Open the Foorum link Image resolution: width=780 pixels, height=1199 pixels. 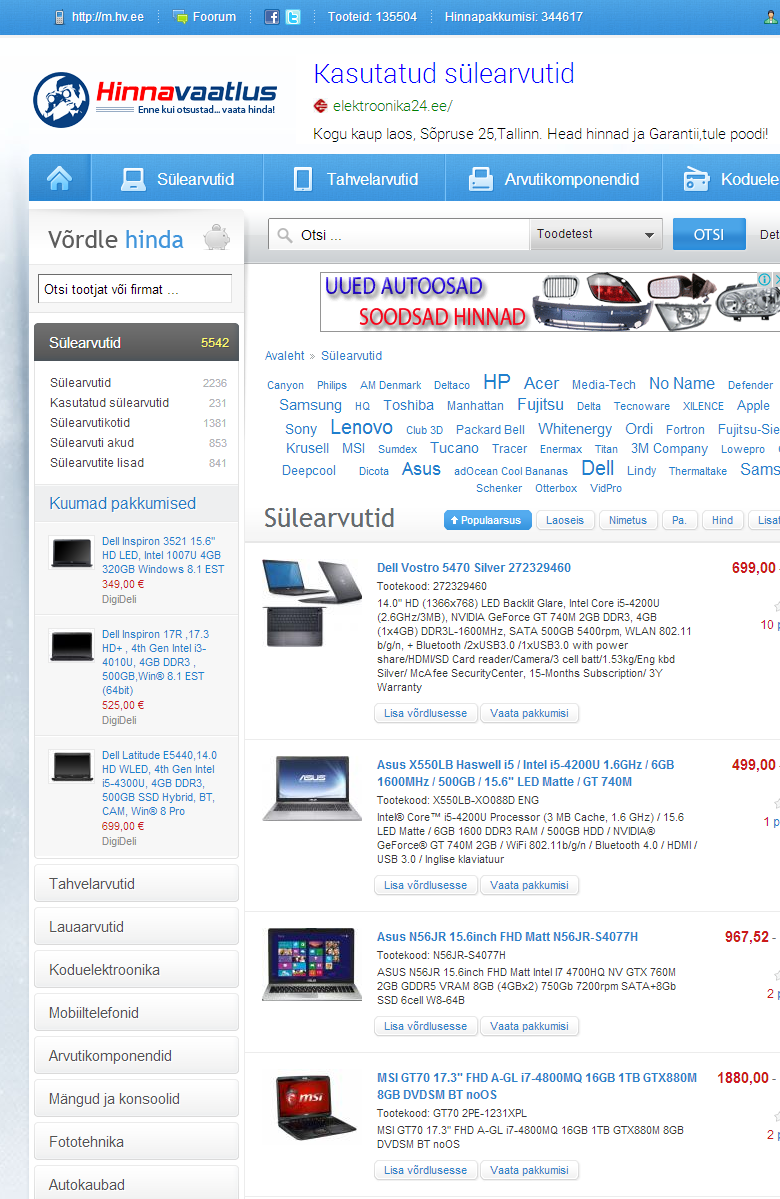click(x=205, y=17)
